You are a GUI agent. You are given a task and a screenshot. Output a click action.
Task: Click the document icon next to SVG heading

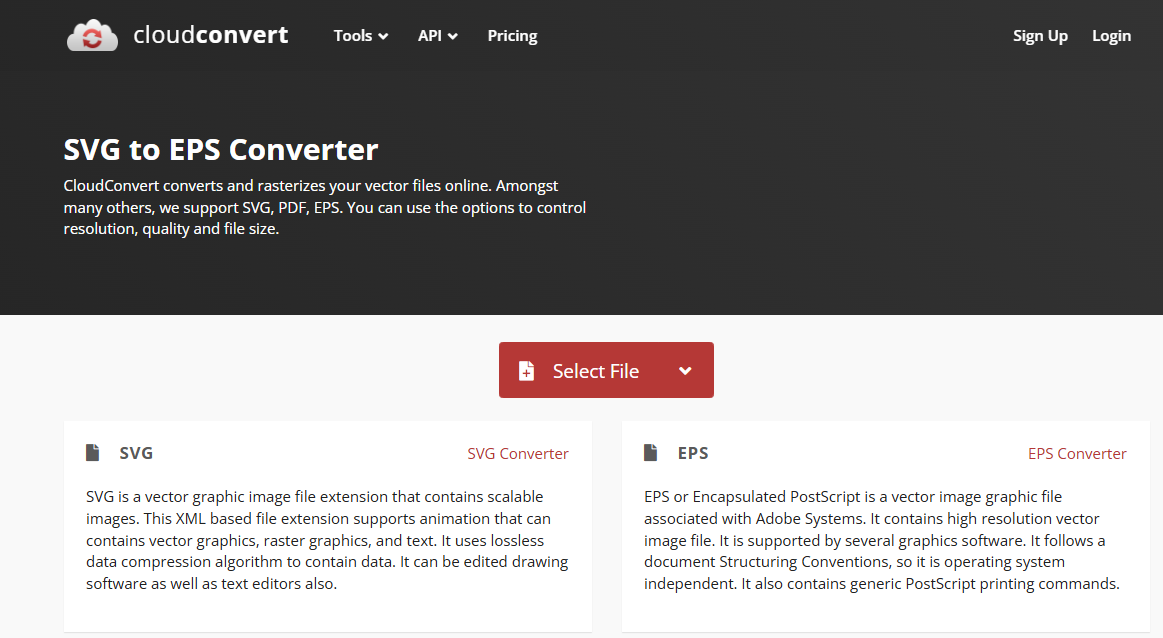tap(91, 452)
